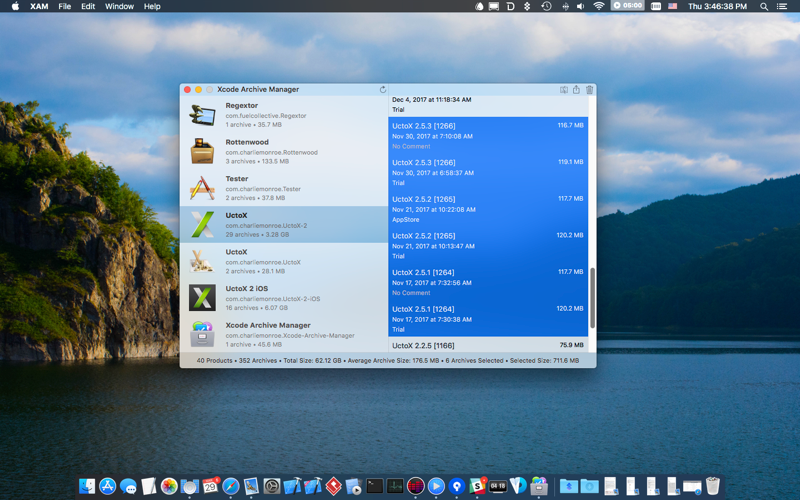Open the Apple menu
This screenshot has height=500, width=800.
click(x=15, y=6)
